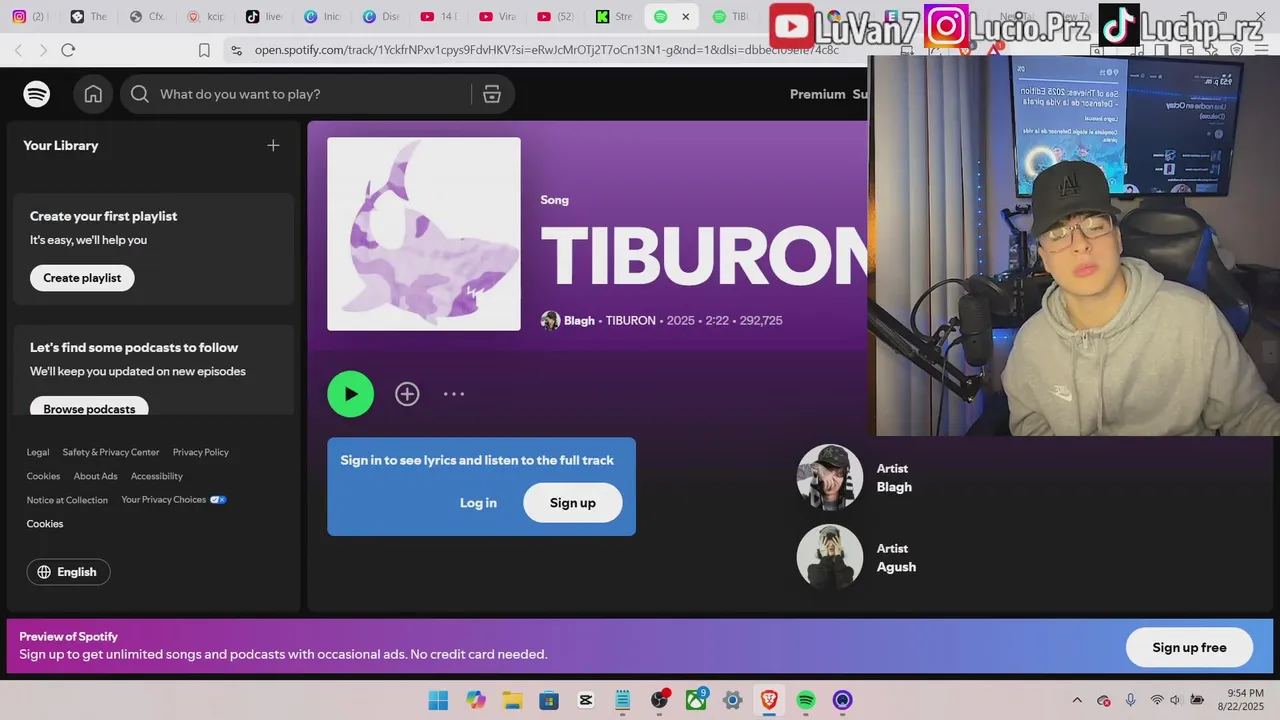Go to Spotify Home via house icon
Viewport: 1280px width, 720px height.
point(93,94)
